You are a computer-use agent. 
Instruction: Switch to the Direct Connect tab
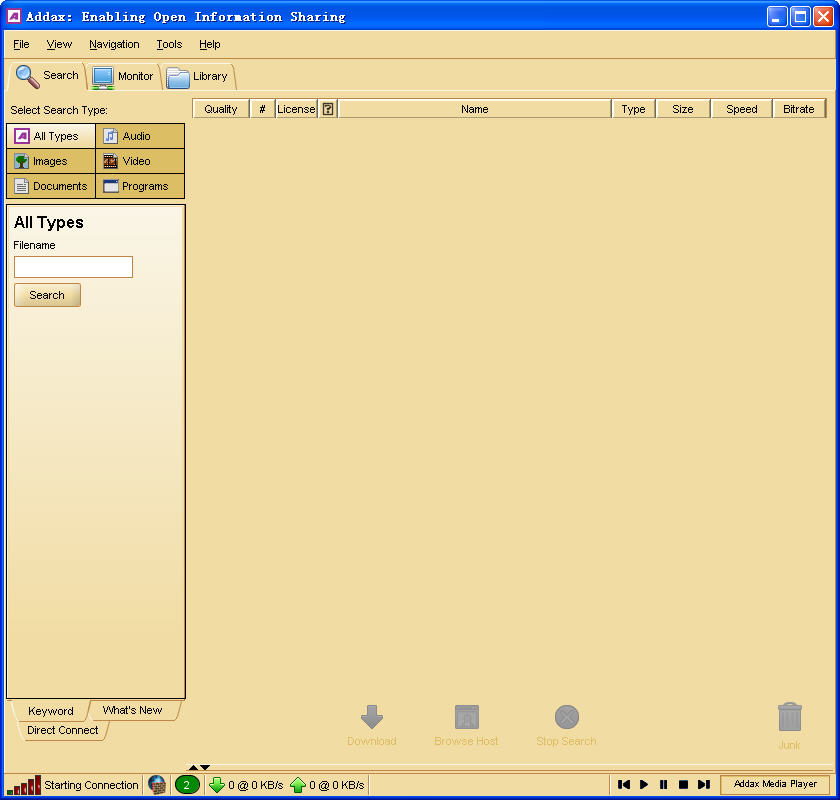pyautogui.click(x=63, y=730)
